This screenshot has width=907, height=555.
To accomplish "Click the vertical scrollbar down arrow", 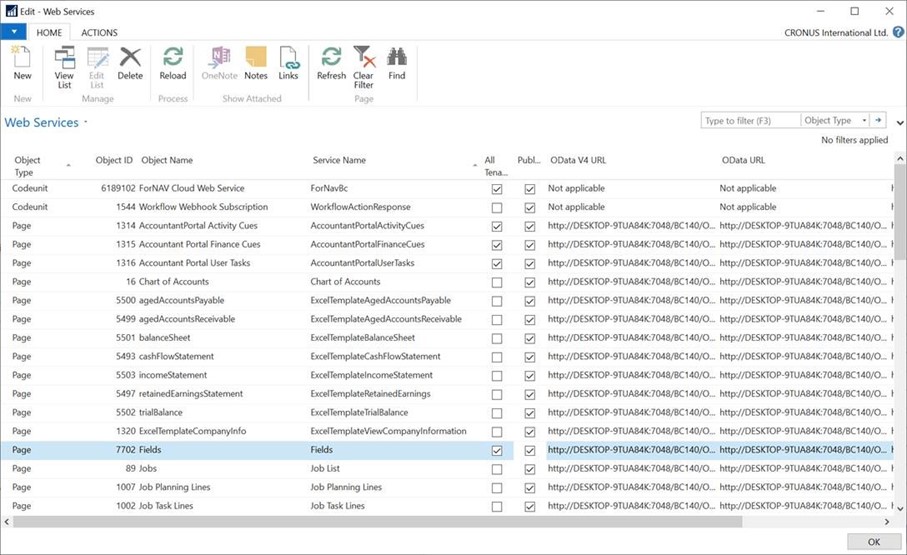I will tap(899, 508).
